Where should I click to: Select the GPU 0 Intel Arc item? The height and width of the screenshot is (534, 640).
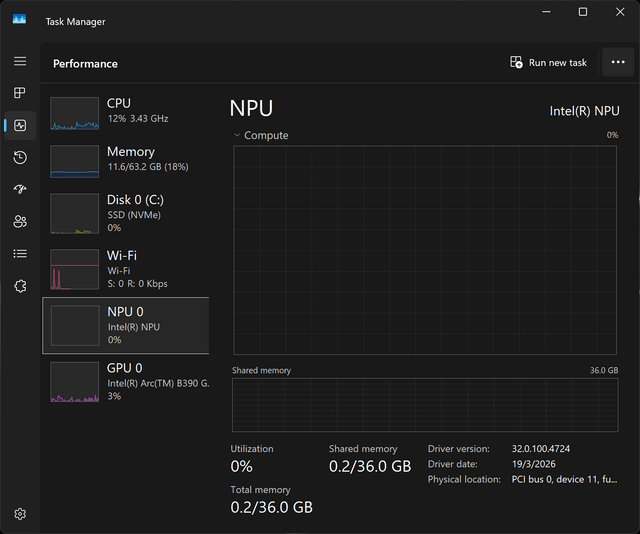click(126, 381)
